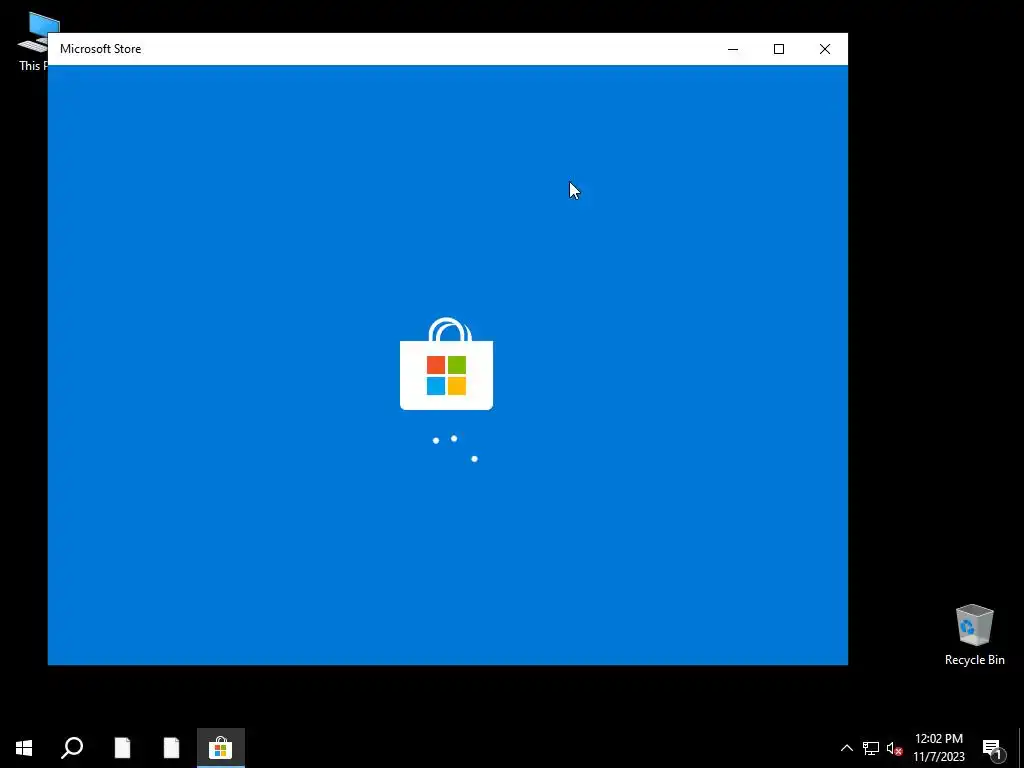This screenshot has width=1024, height=768.
Task: Maximize the Microsoft Store window
Action: click(x=778, y=49)
